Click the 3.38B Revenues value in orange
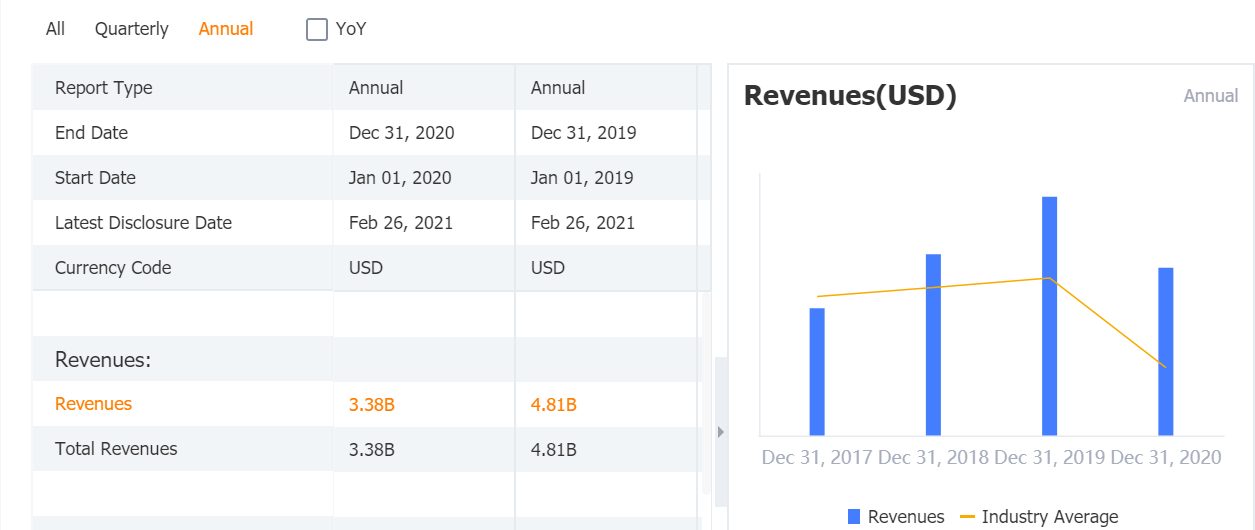Image resolution: width=1255 pixels, height=530 pixels. 372,405
